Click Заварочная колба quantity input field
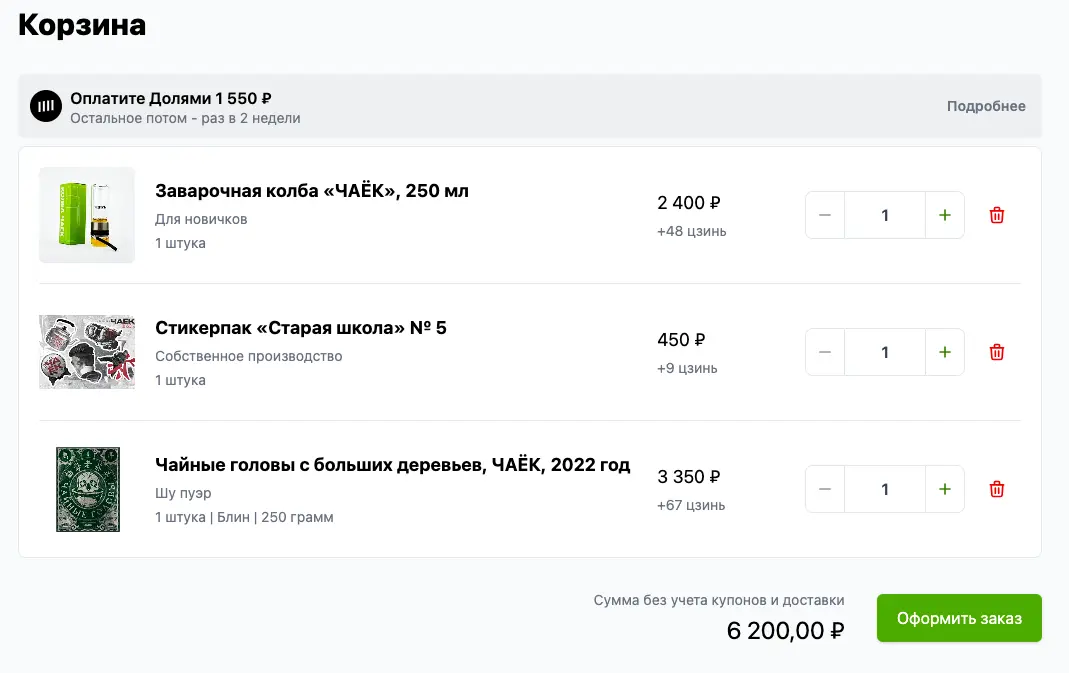The image size is (1069, 673). coord(884,214)
